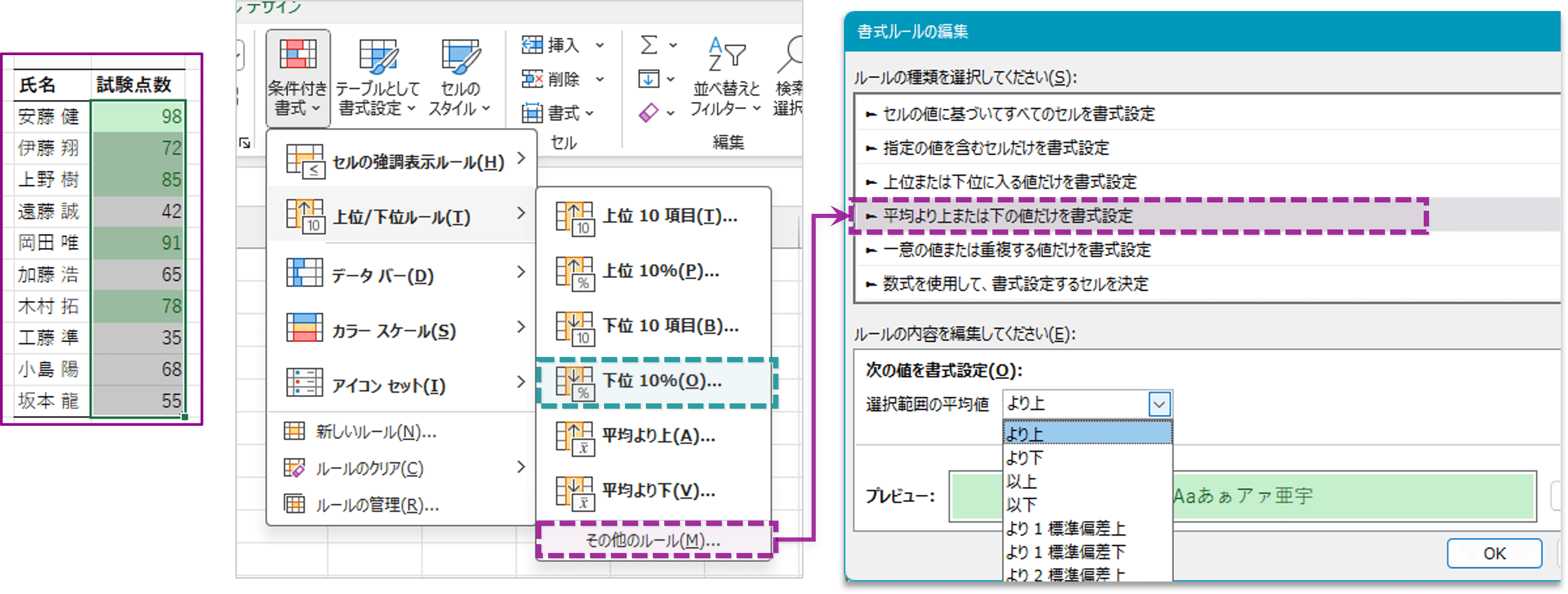Select その他のルール(M)... menu entry
Image resolution: width=1568 pixels, height=594 pixels.
[653, 540]
